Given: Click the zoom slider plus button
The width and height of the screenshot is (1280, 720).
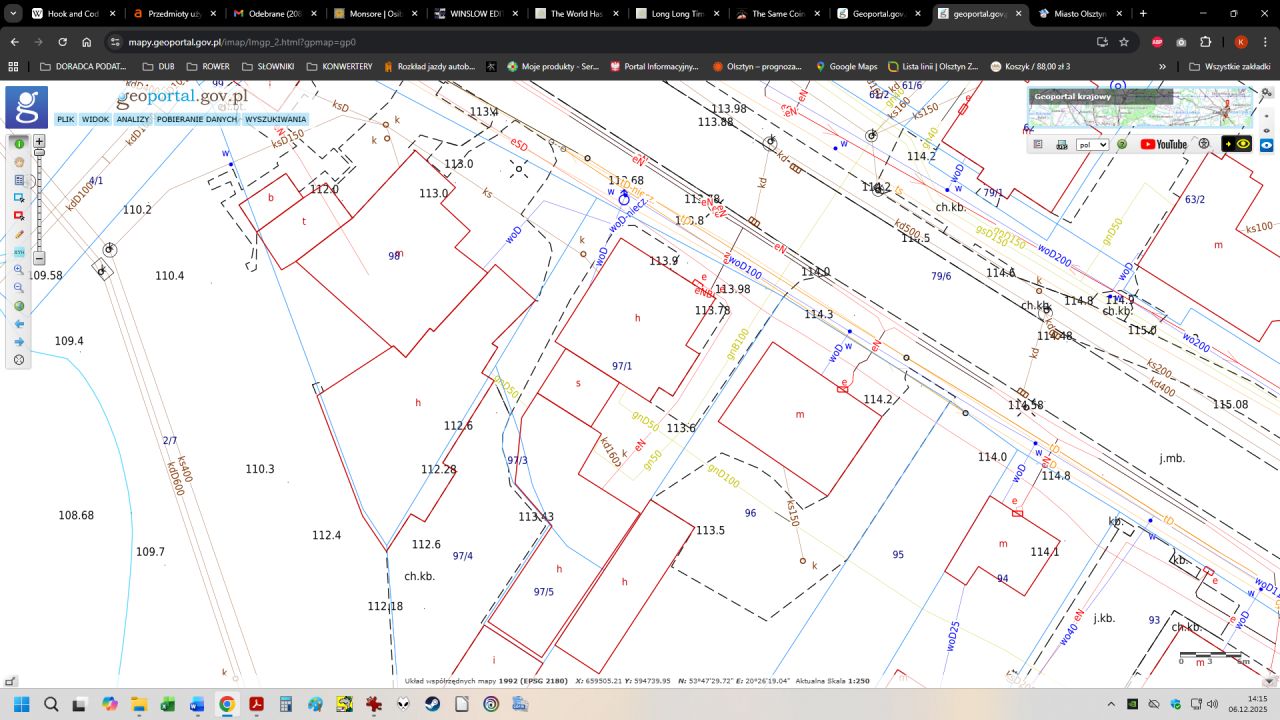Looking at the screenshot, I should [x=39, y=141].
